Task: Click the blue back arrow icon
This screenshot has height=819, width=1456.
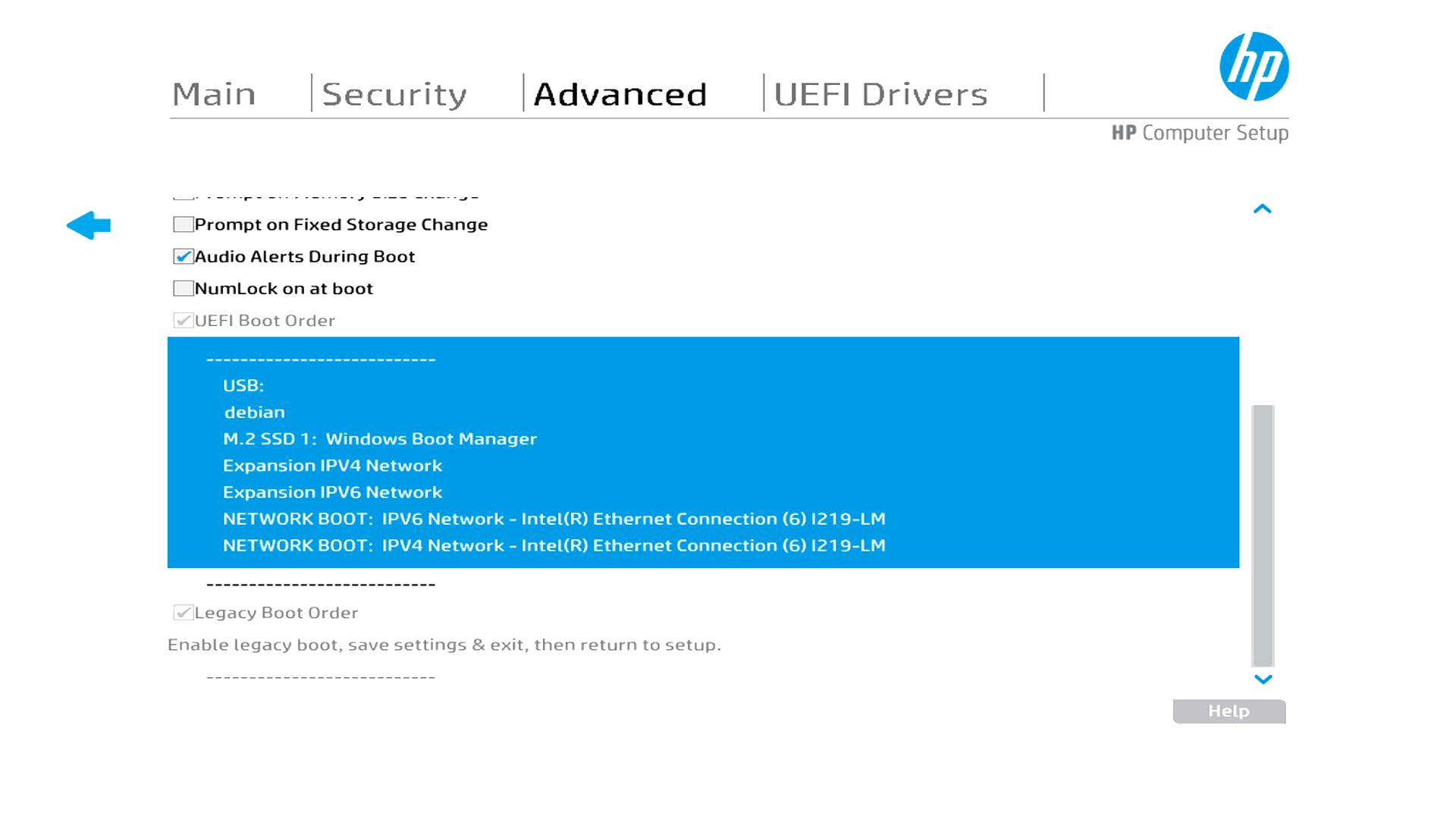Action: [89, 225]
